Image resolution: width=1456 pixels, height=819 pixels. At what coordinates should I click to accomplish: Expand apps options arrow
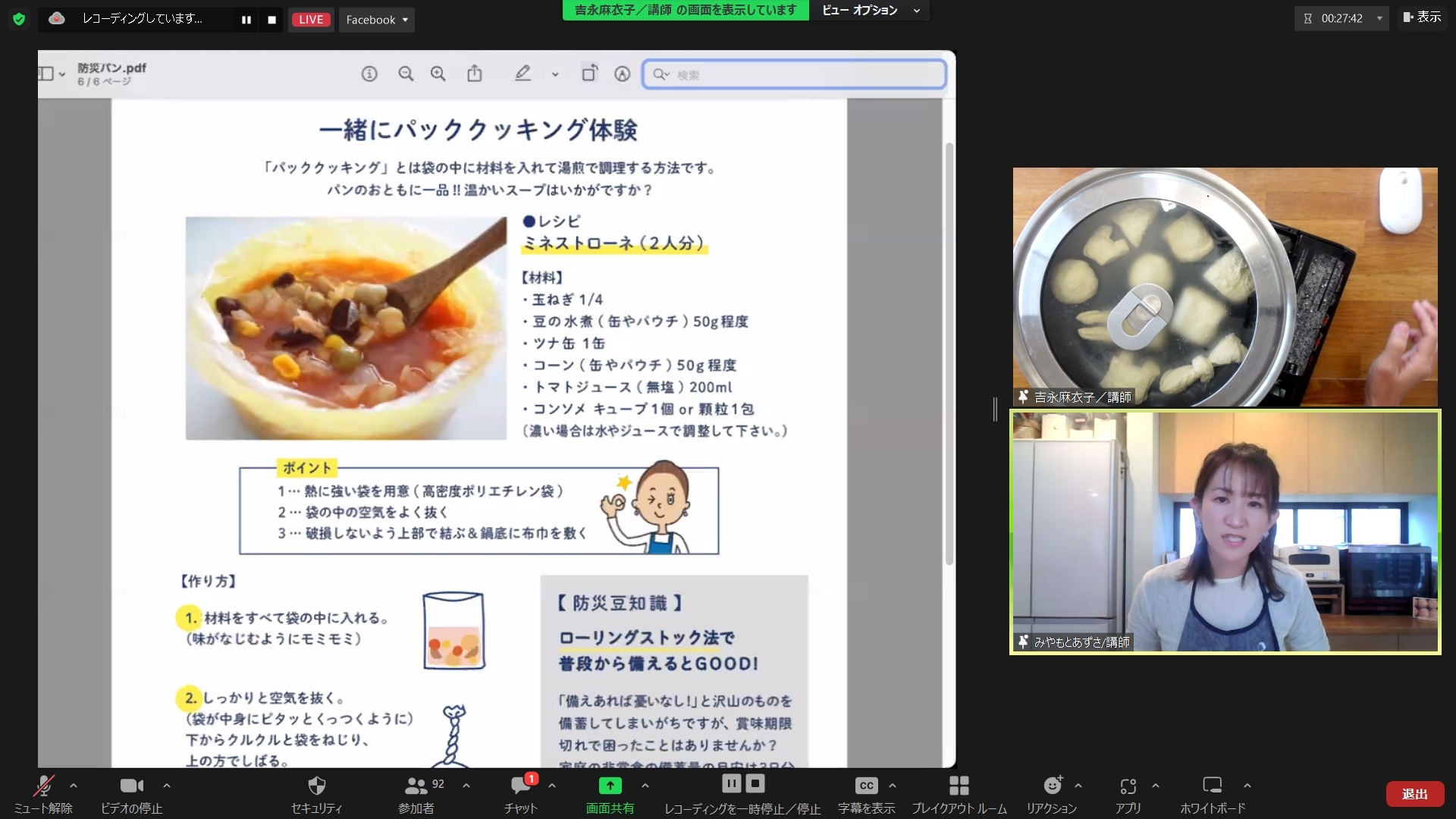point(1156,786)
